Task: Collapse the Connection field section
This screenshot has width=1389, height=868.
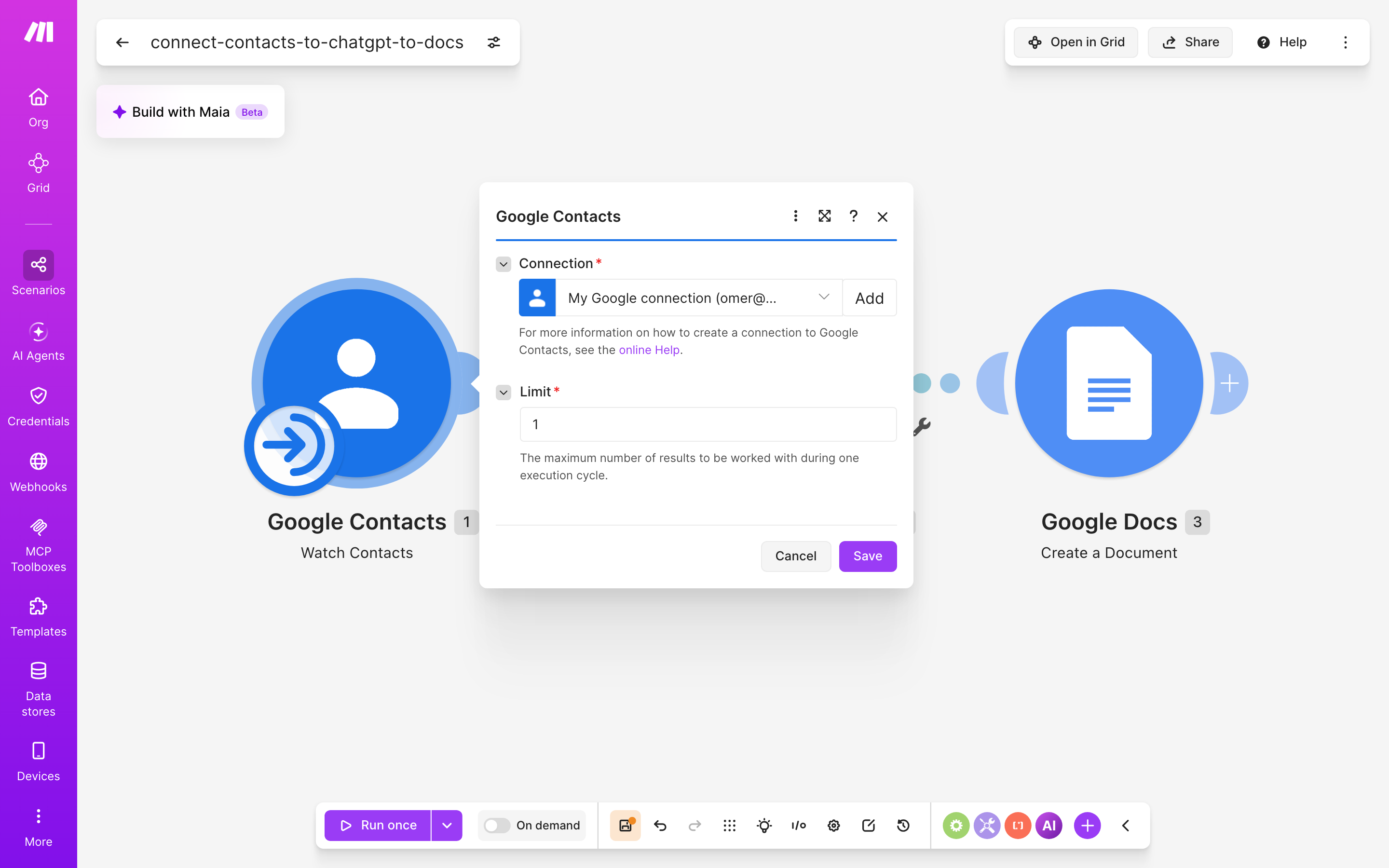Action: coord(504,264)
